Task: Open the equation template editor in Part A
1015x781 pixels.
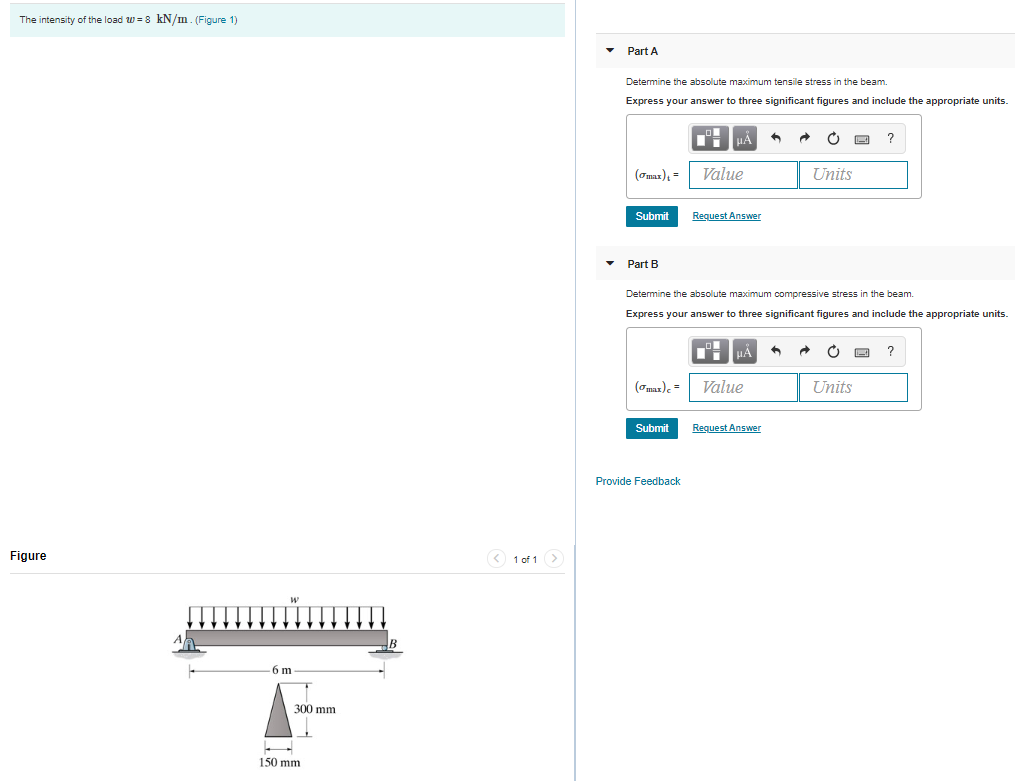Action: pyautogui.click(x=710, y=138)
